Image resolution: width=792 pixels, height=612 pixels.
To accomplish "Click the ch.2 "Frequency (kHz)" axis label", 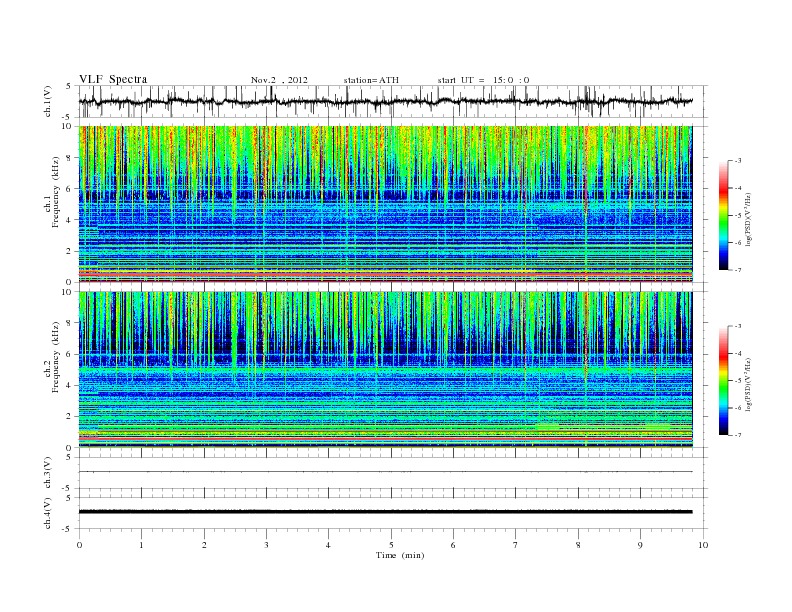I will (x=56, y=357).
